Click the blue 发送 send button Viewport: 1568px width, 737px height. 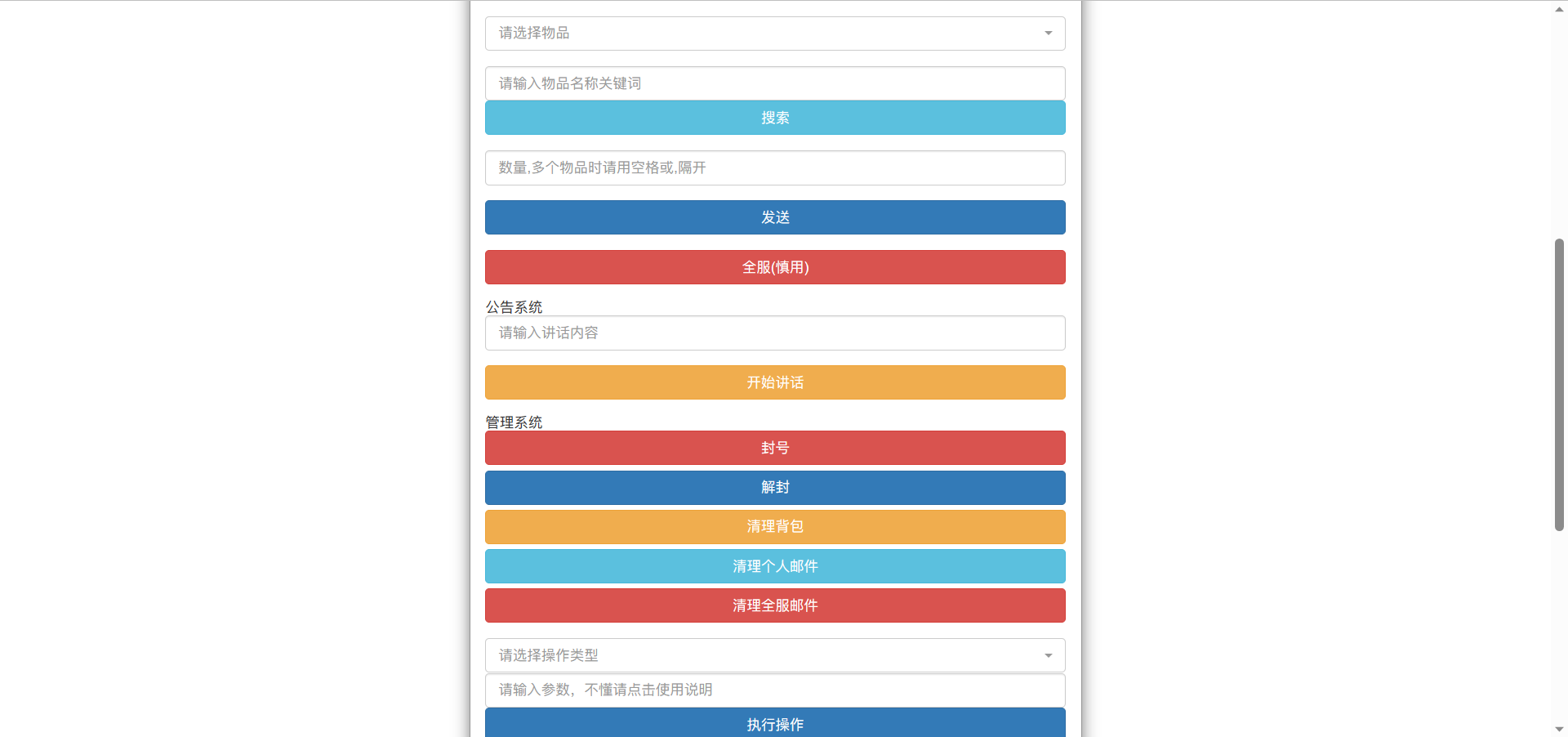pyautogui.click(x=775, y=217)
